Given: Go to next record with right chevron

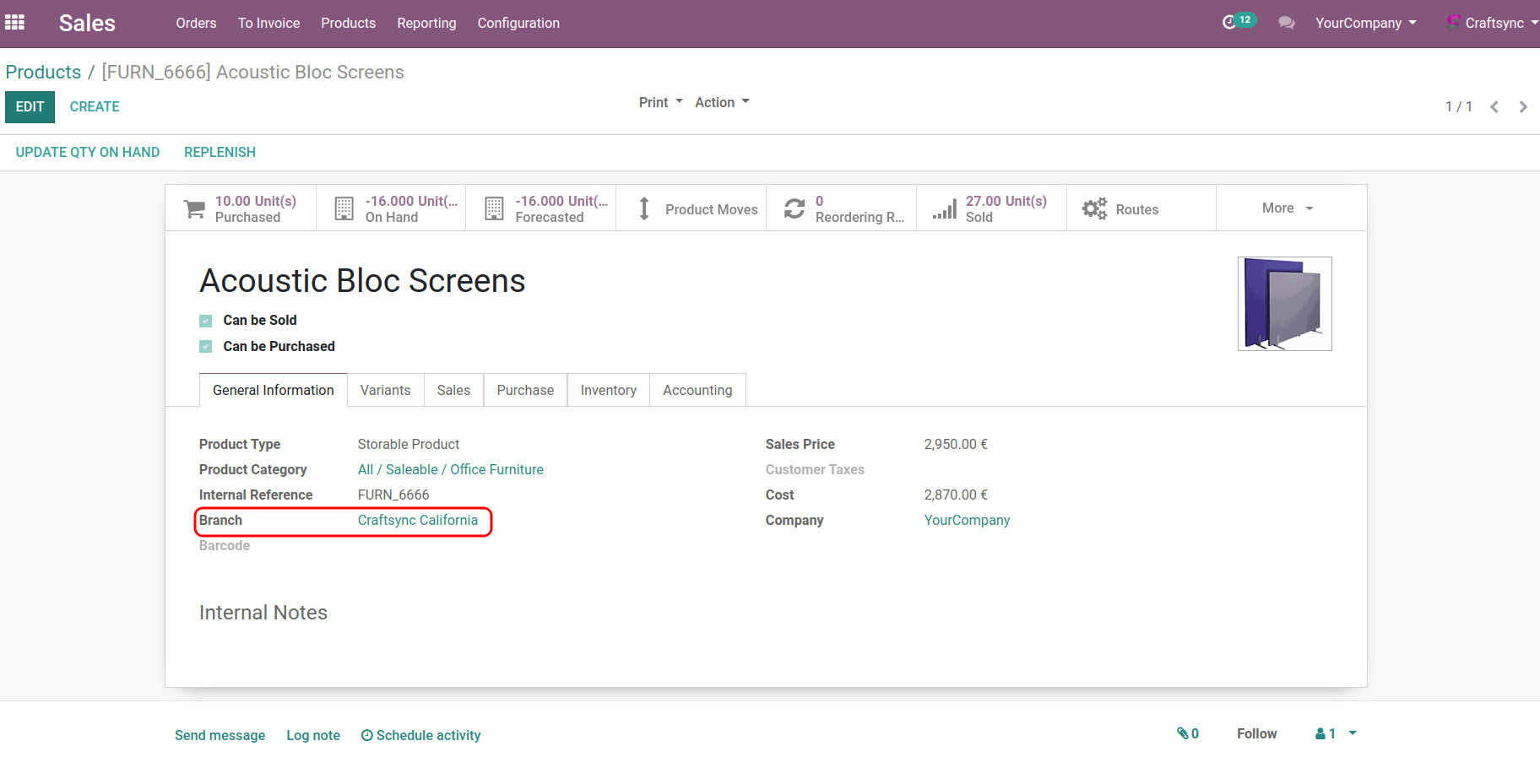Looking at the screenshot, I should tap(1522, 107).
